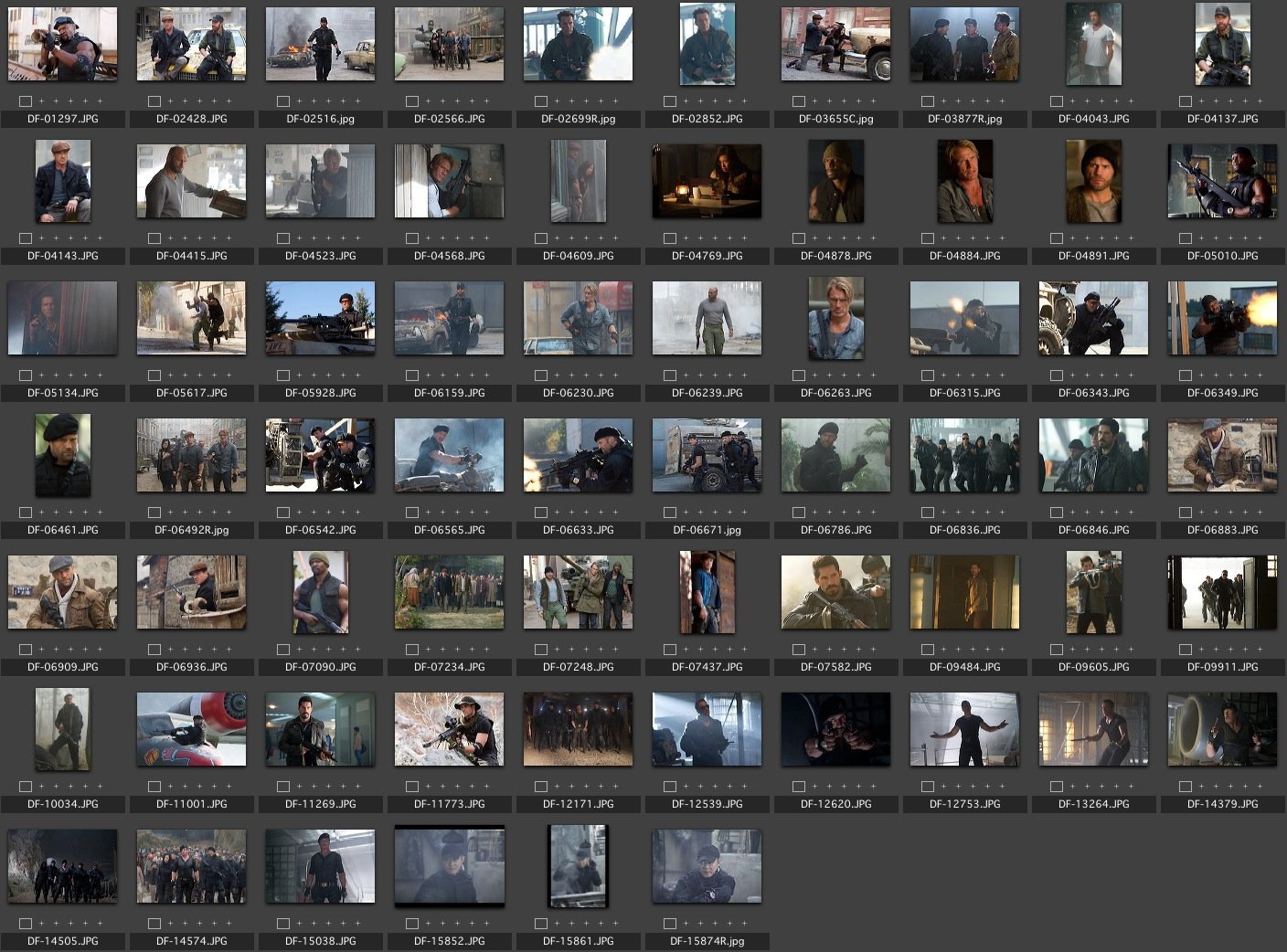Select the DF-03655C.jpg thumbnail
This screenshot has height=952, width=1287.
pos(835,44)
